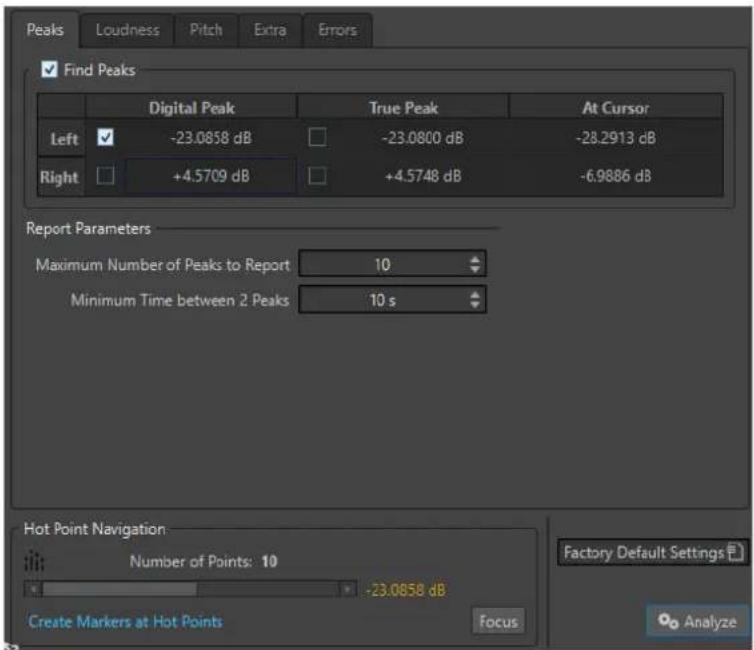Click the Minimum Time between 2 Peaks field
Viewport: 754px width, 650px height.
click(x=392, y=300)
